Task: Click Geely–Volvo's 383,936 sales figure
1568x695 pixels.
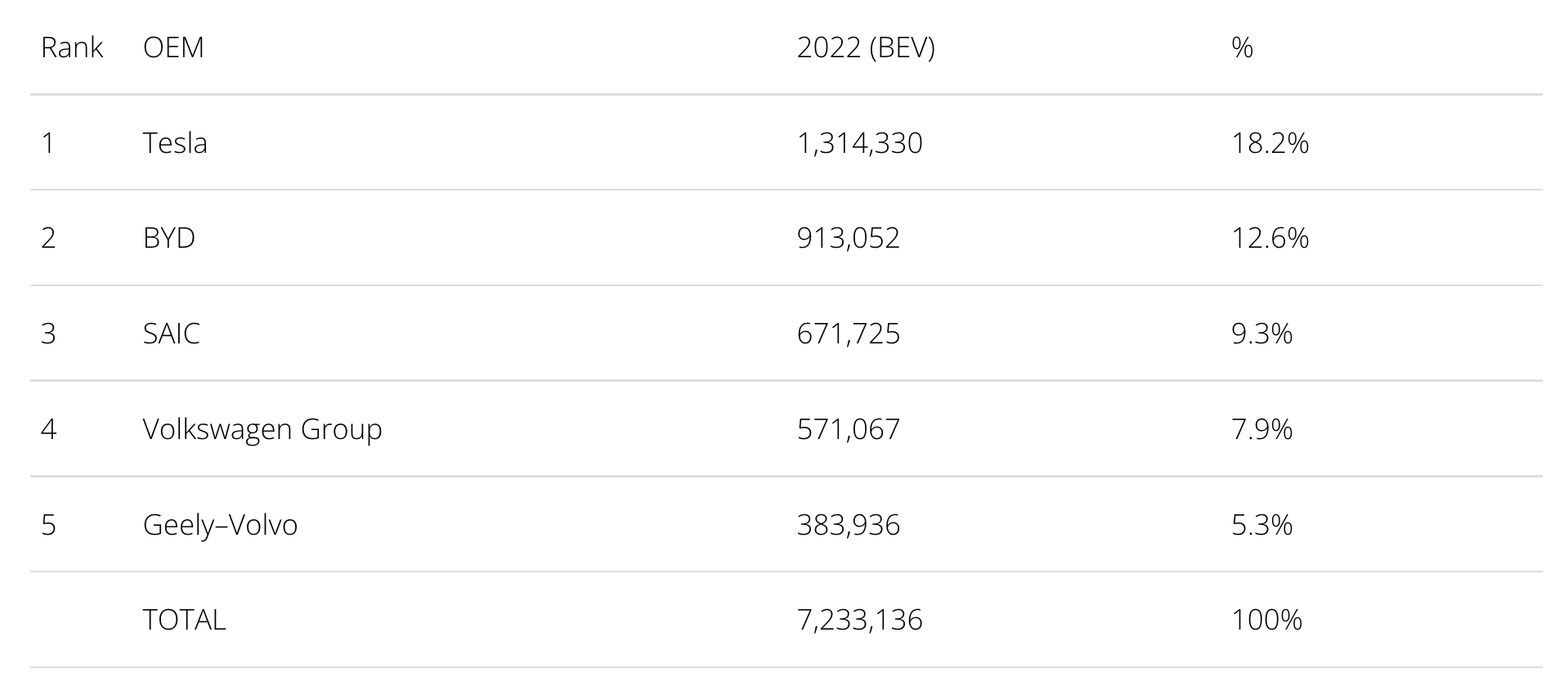Action: (x=849, y=524)
